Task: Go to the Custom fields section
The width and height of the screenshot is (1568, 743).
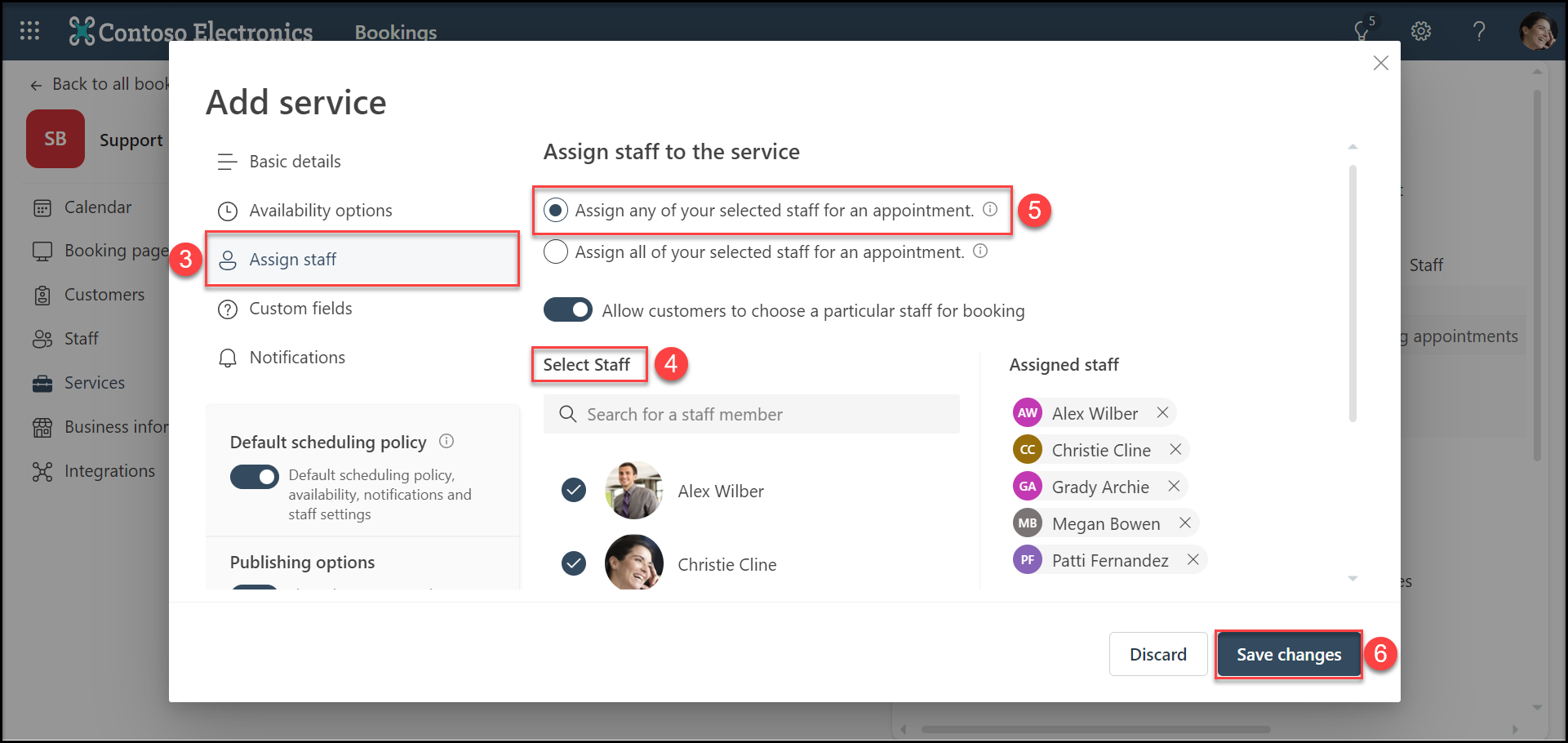Action: [x=300, y=309]
